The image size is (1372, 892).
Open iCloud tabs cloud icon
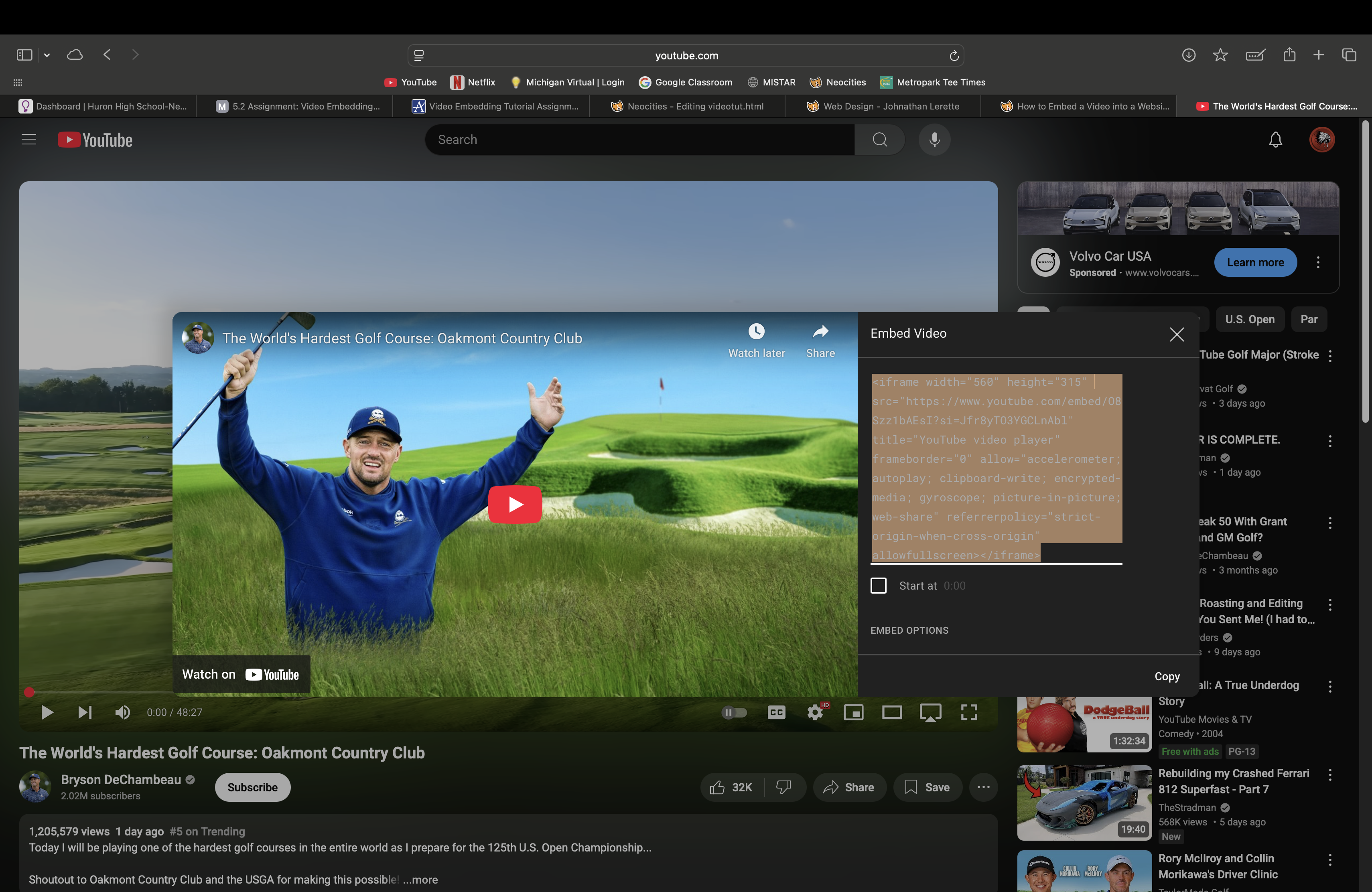click(75, 55)
